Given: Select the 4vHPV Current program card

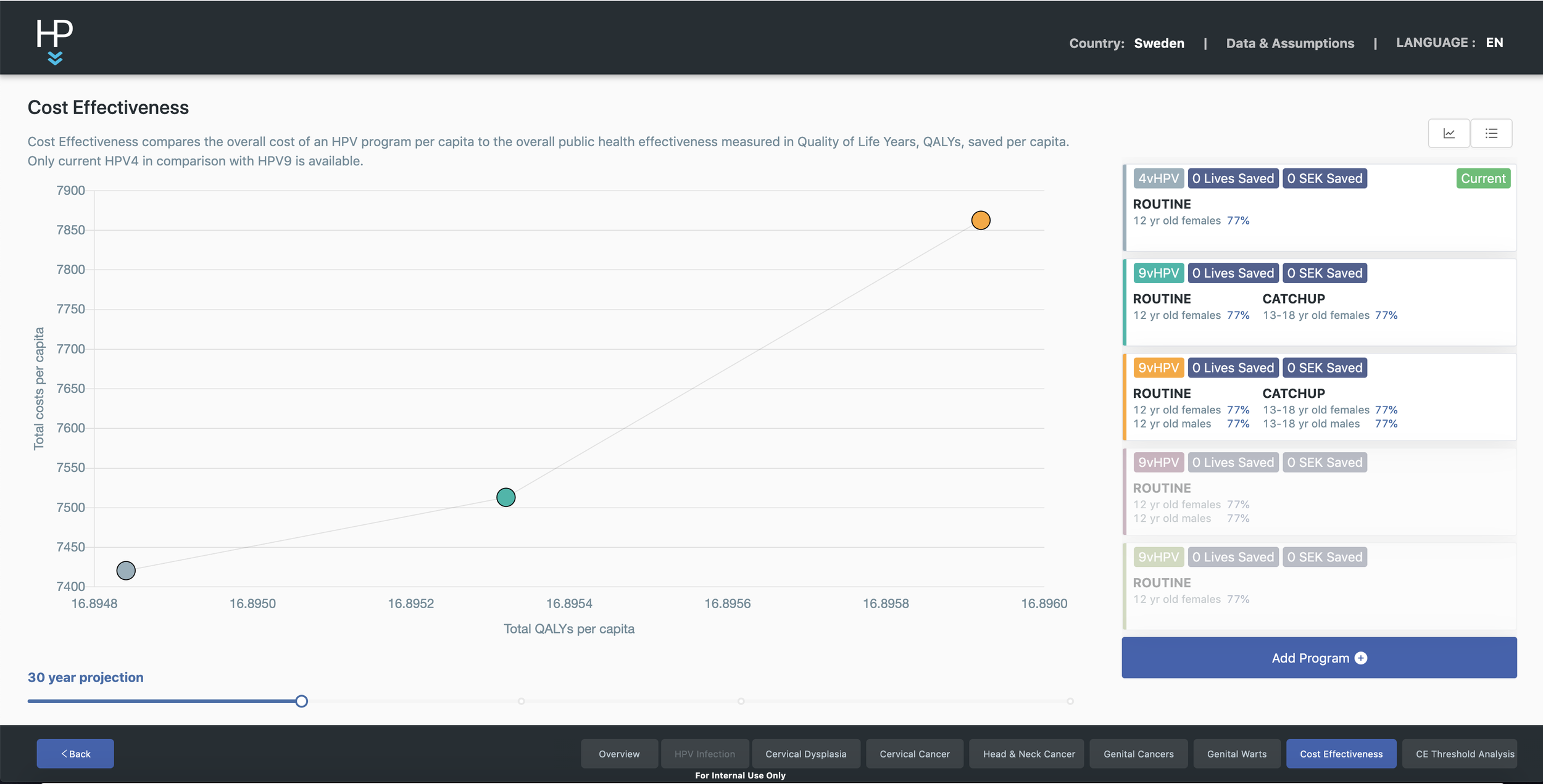Looking at the screenshot, I should [1319, 208].
